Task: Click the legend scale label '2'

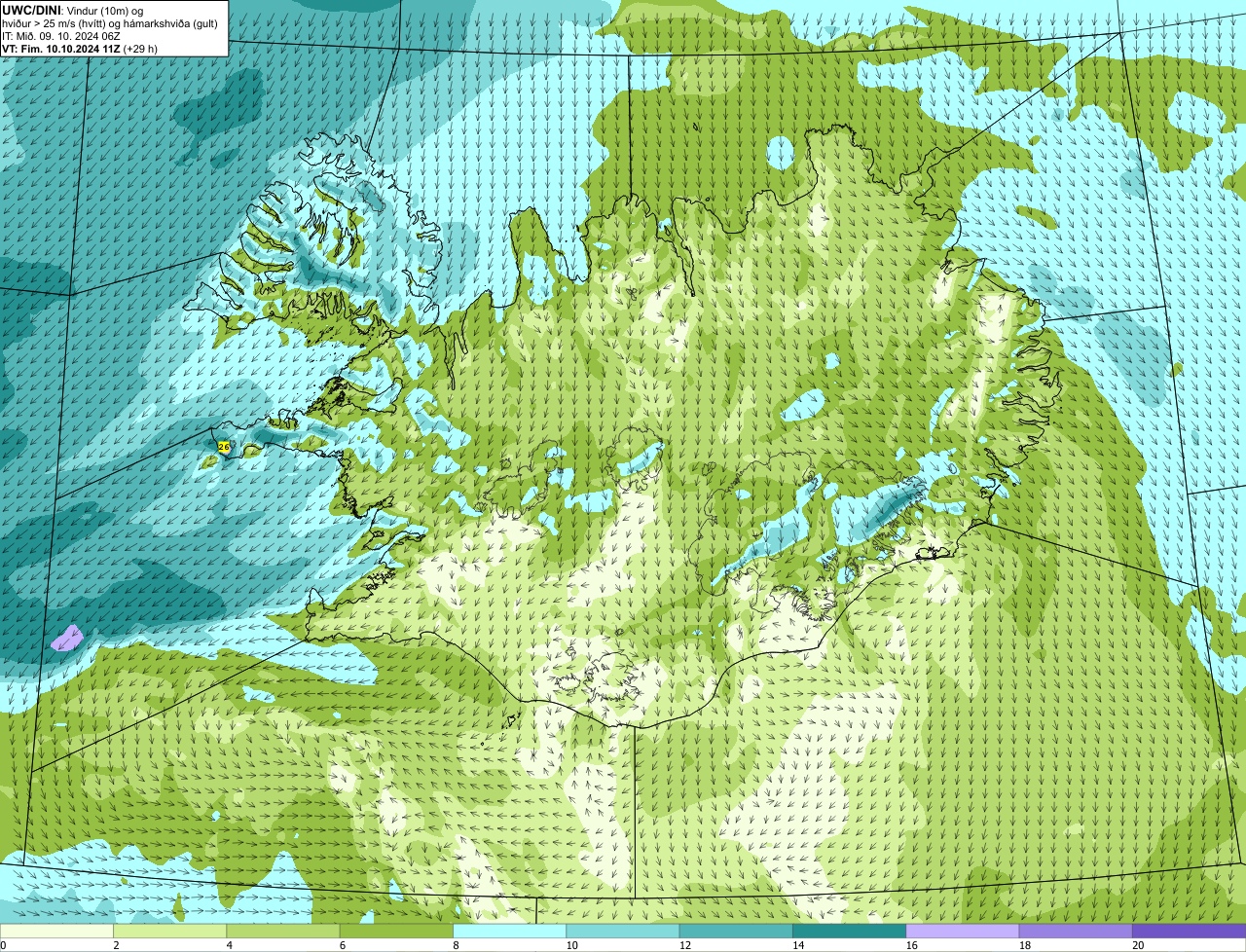Action: [116, 945]
